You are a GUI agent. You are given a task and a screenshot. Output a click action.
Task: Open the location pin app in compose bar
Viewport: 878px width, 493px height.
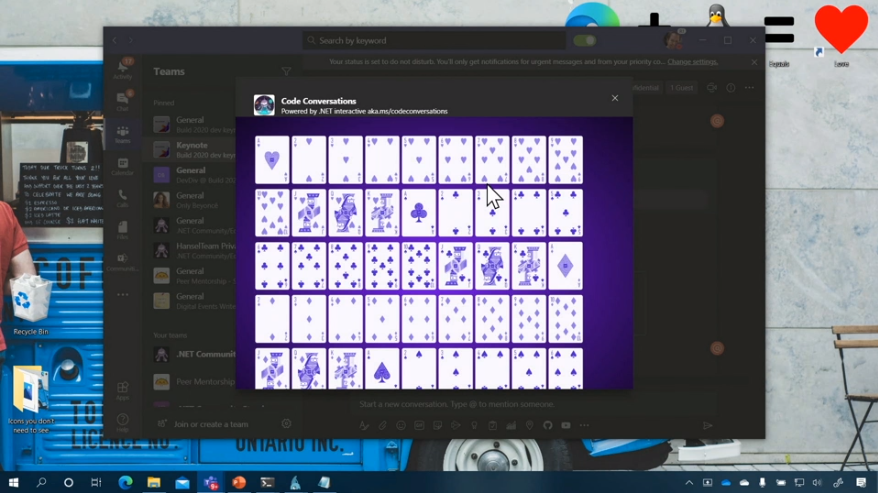click(529, 426)
